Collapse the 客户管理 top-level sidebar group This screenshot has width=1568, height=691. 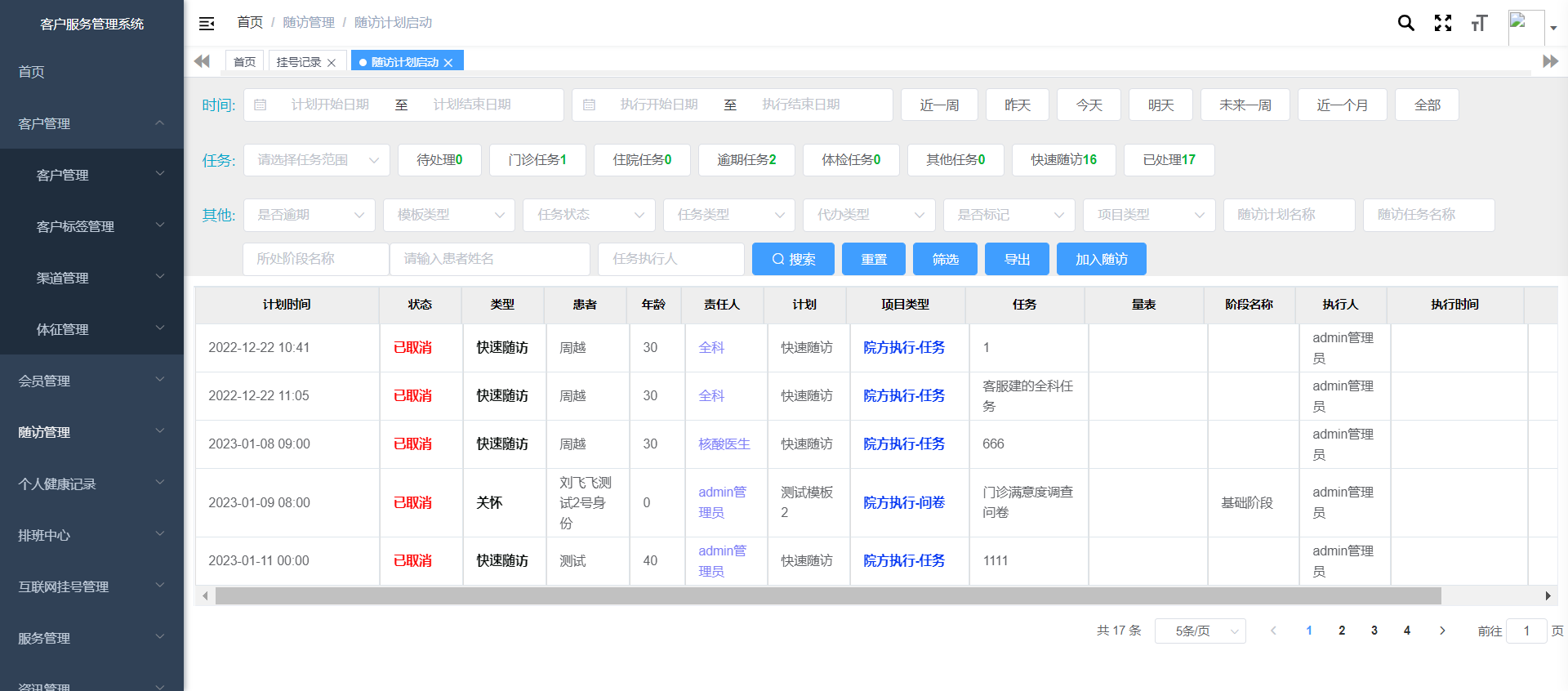click(x=91, y=123)
